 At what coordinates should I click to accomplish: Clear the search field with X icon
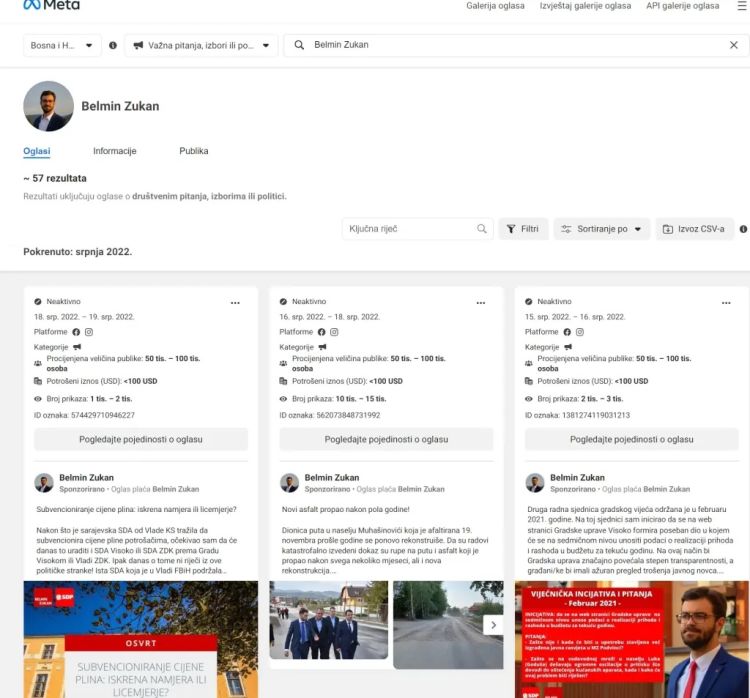[734, 45]
